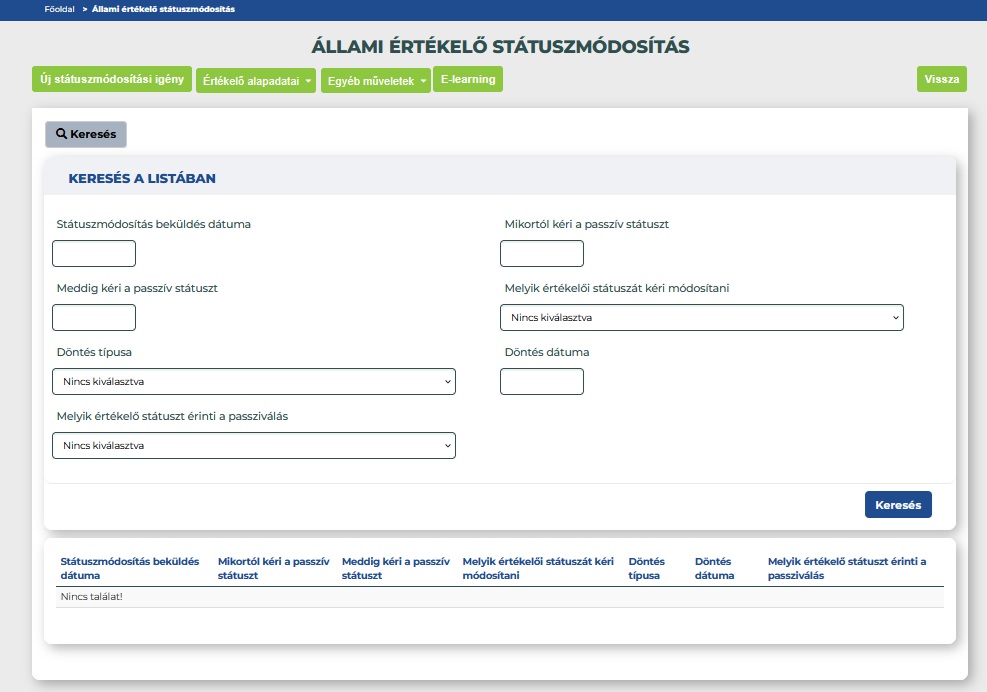Expand the Értékelő alapadatai dropdown menu
987x692 pixels.
(256, 81)
